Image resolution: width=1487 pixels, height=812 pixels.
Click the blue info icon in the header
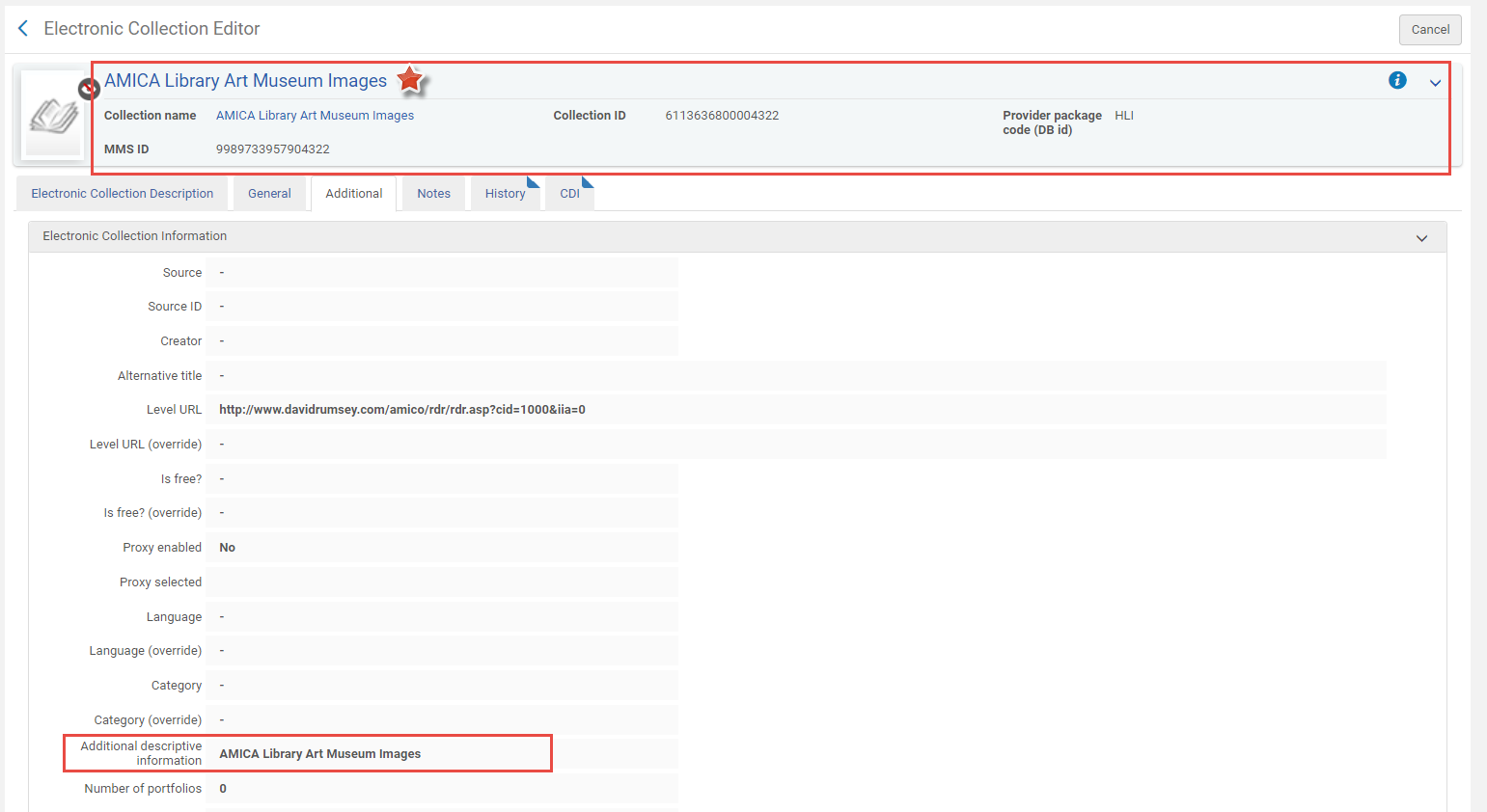1397,80
